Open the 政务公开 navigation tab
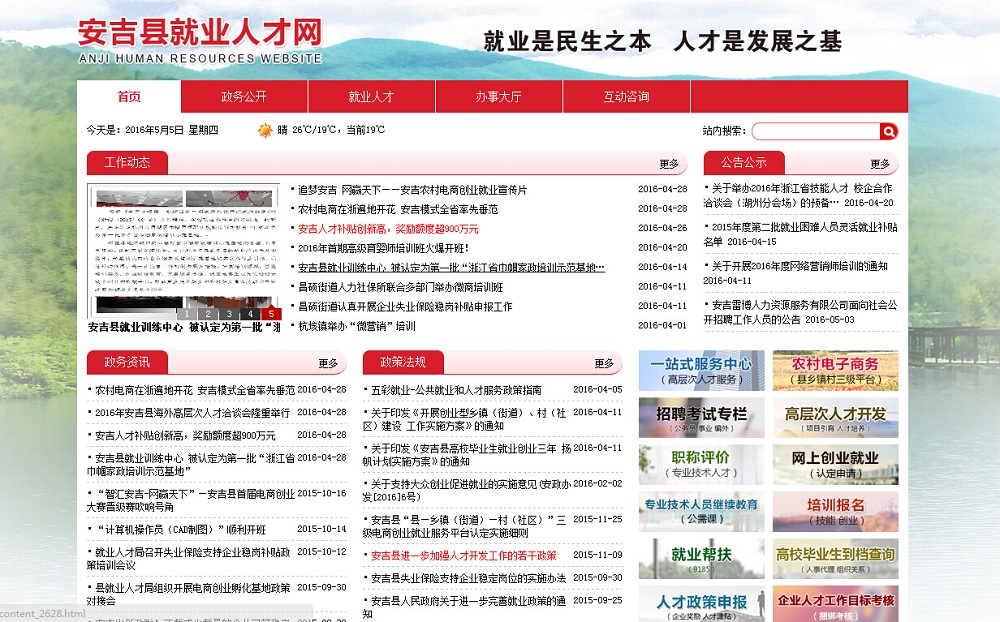This screenshot has height=622, width=1000. [244, 96]
